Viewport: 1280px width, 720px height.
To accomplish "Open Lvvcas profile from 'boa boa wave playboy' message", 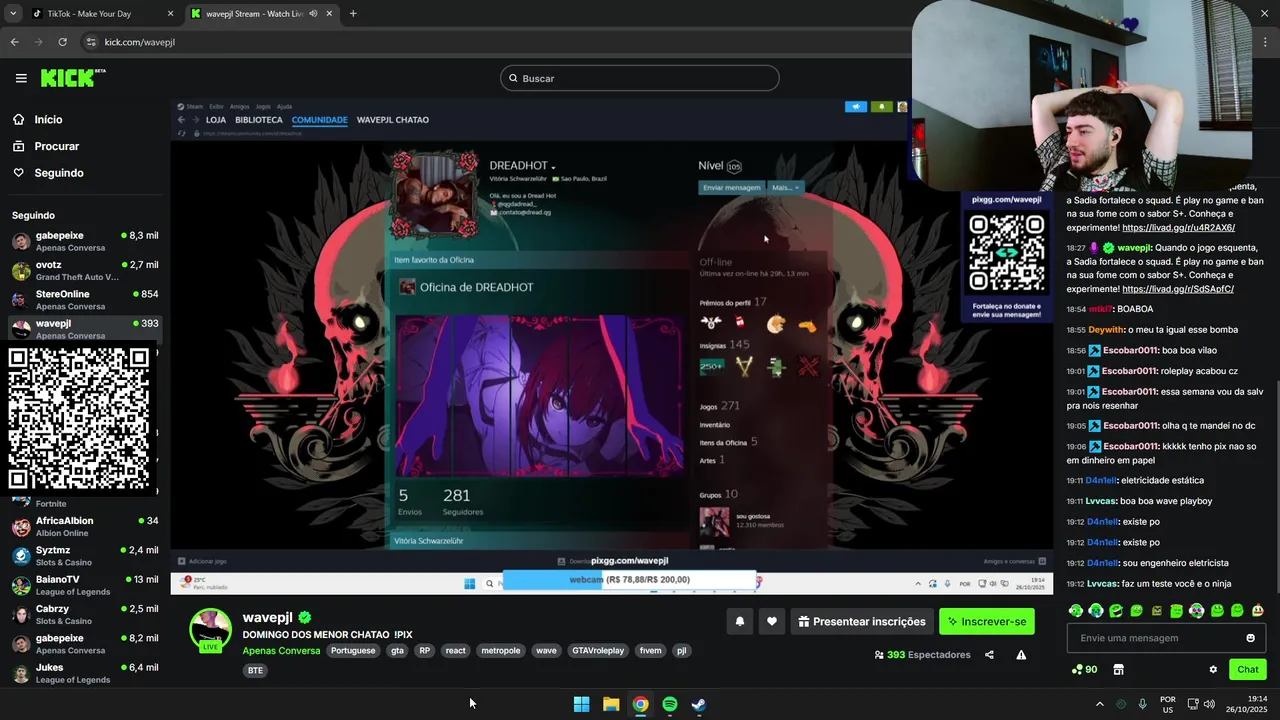I will tap(1101, 501).
